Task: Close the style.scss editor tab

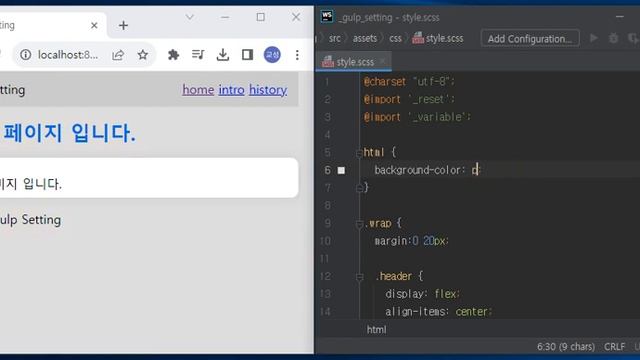Action: [x=382, y=61]
